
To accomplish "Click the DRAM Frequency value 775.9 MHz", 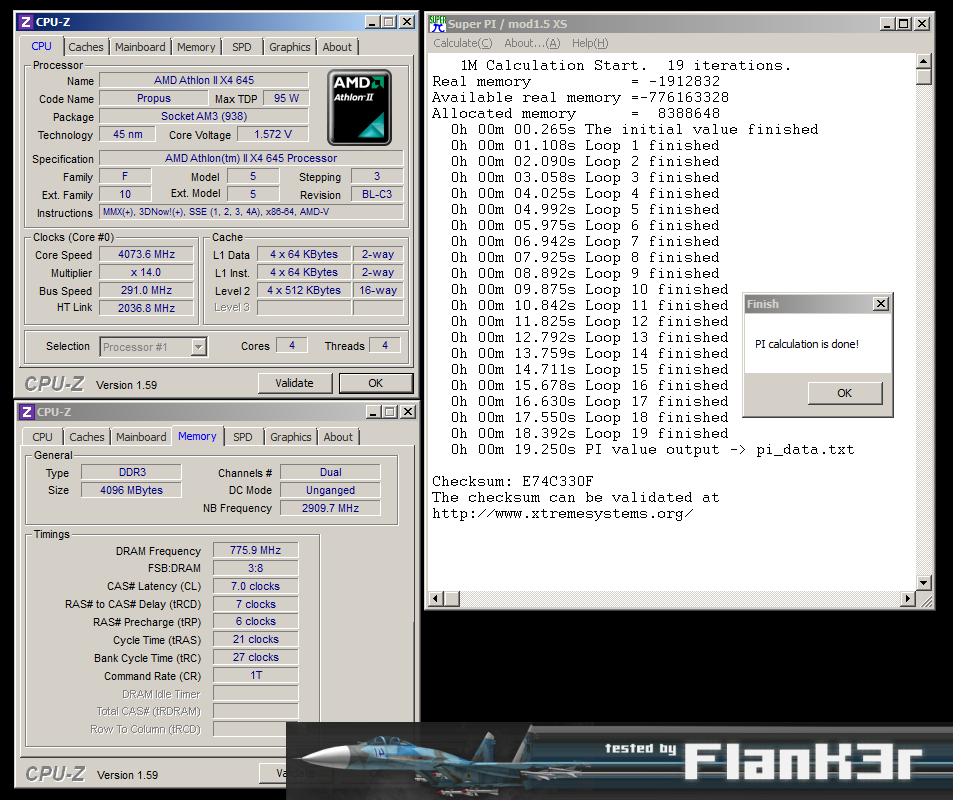I will coord(255,550).
